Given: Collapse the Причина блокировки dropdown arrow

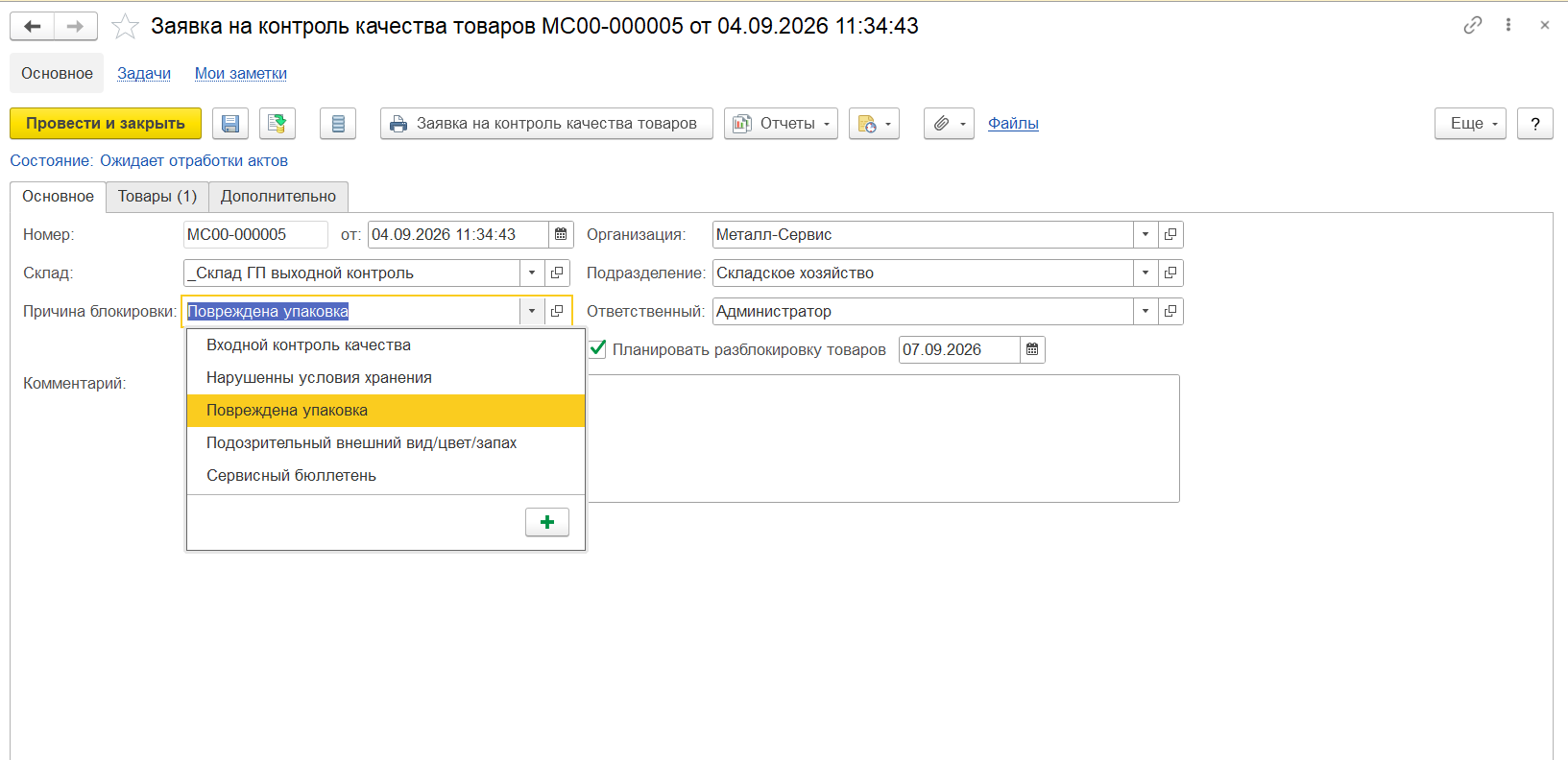Looking at the screenshot, I should [532, 311].
